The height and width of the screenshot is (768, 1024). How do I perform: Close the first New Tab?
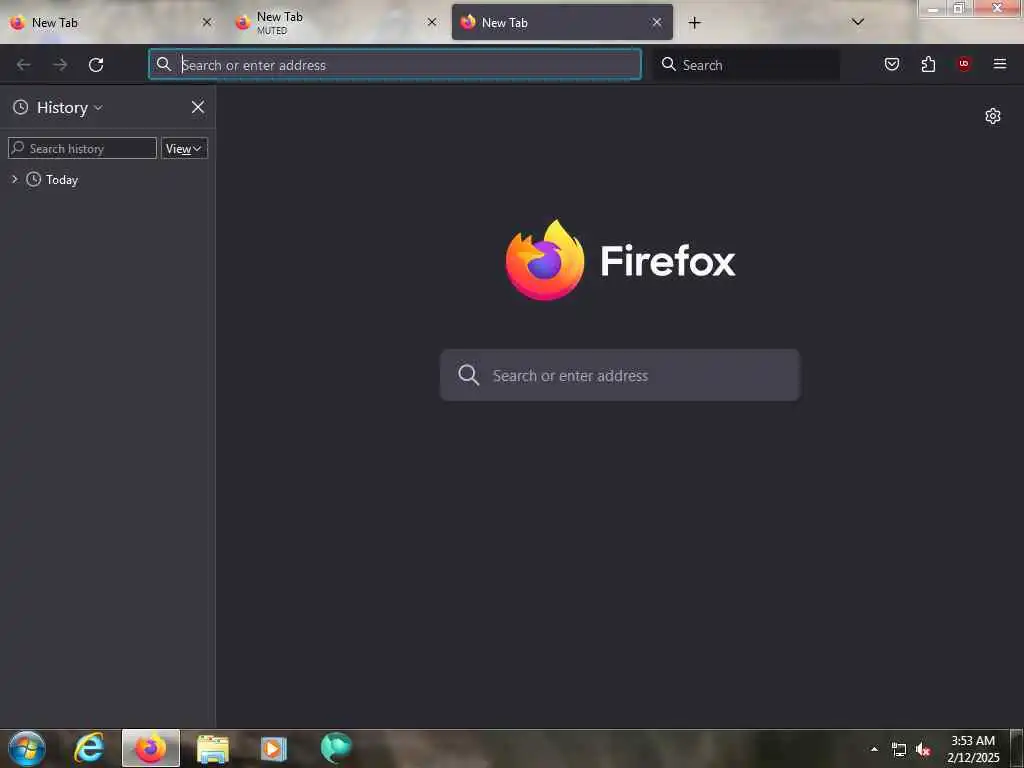point(207,22)
